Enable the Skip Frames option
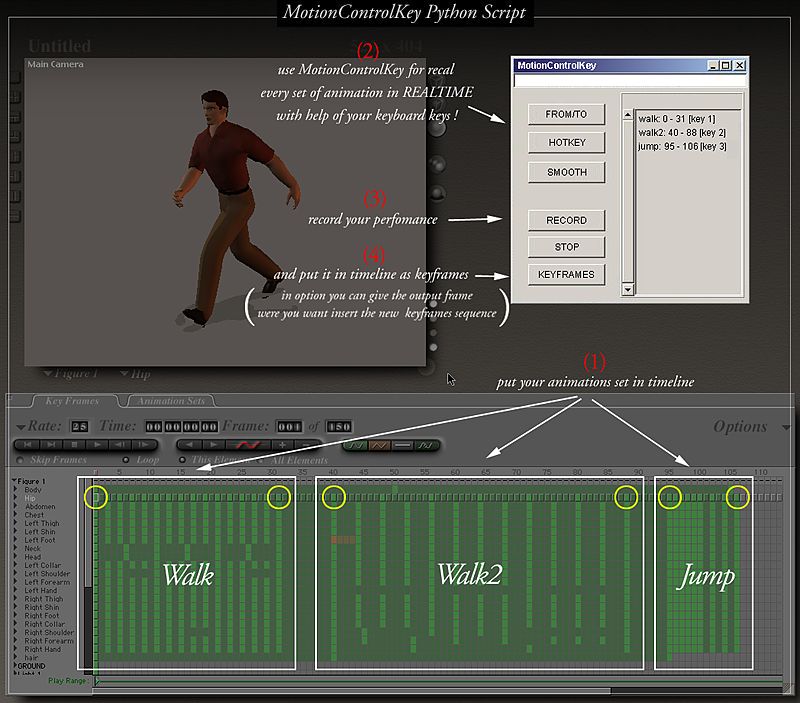The width and height of the screenshot is (800, 703). [20, 460]
